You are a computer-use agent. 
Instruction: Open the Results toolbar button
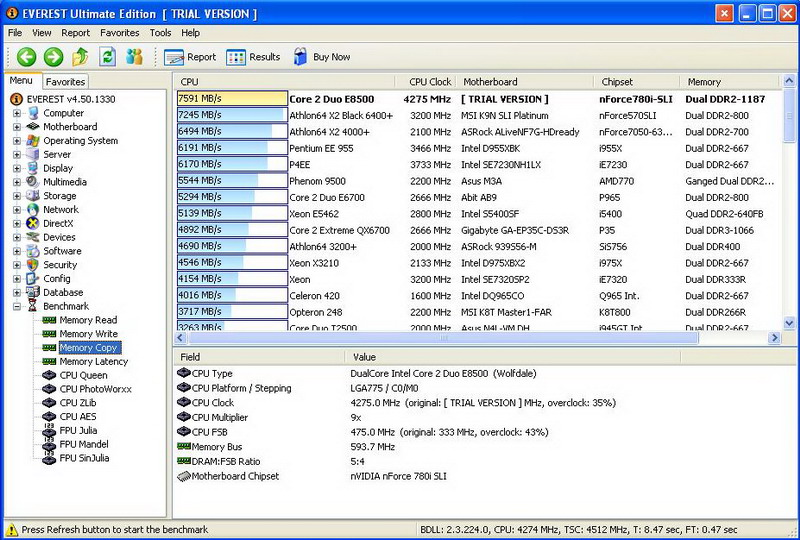click(254, 57)
